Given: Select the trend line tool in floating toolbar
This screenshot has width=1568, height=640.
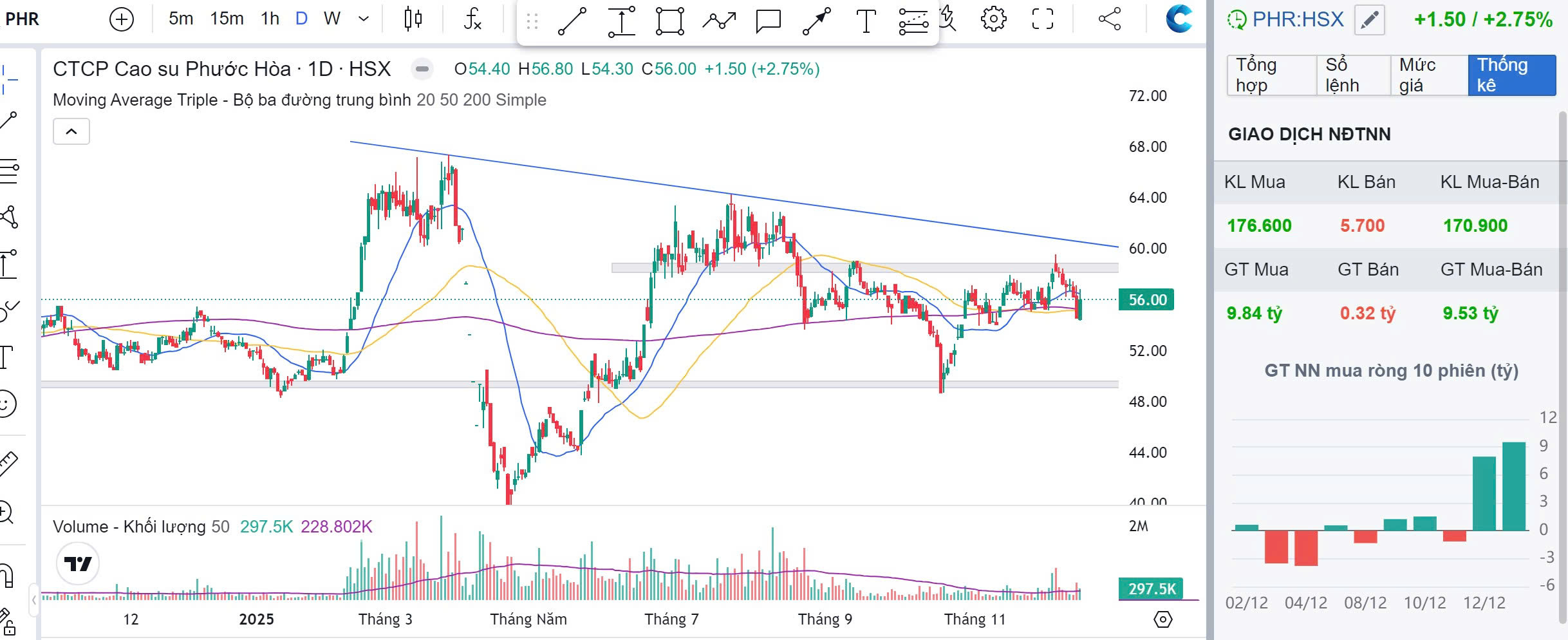Looking at the screenshot, I should point(572,21).
